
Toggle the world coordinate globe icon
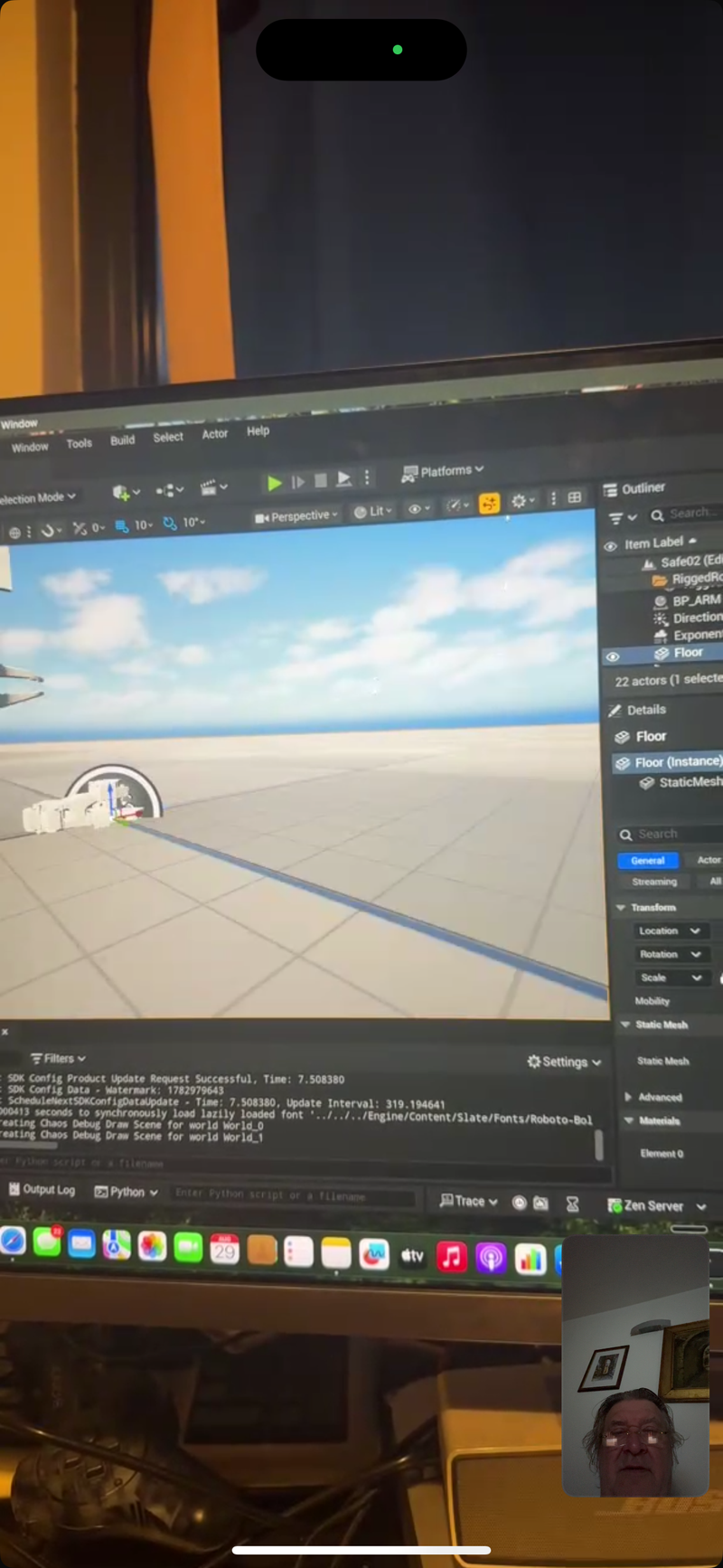coord(14,532)
